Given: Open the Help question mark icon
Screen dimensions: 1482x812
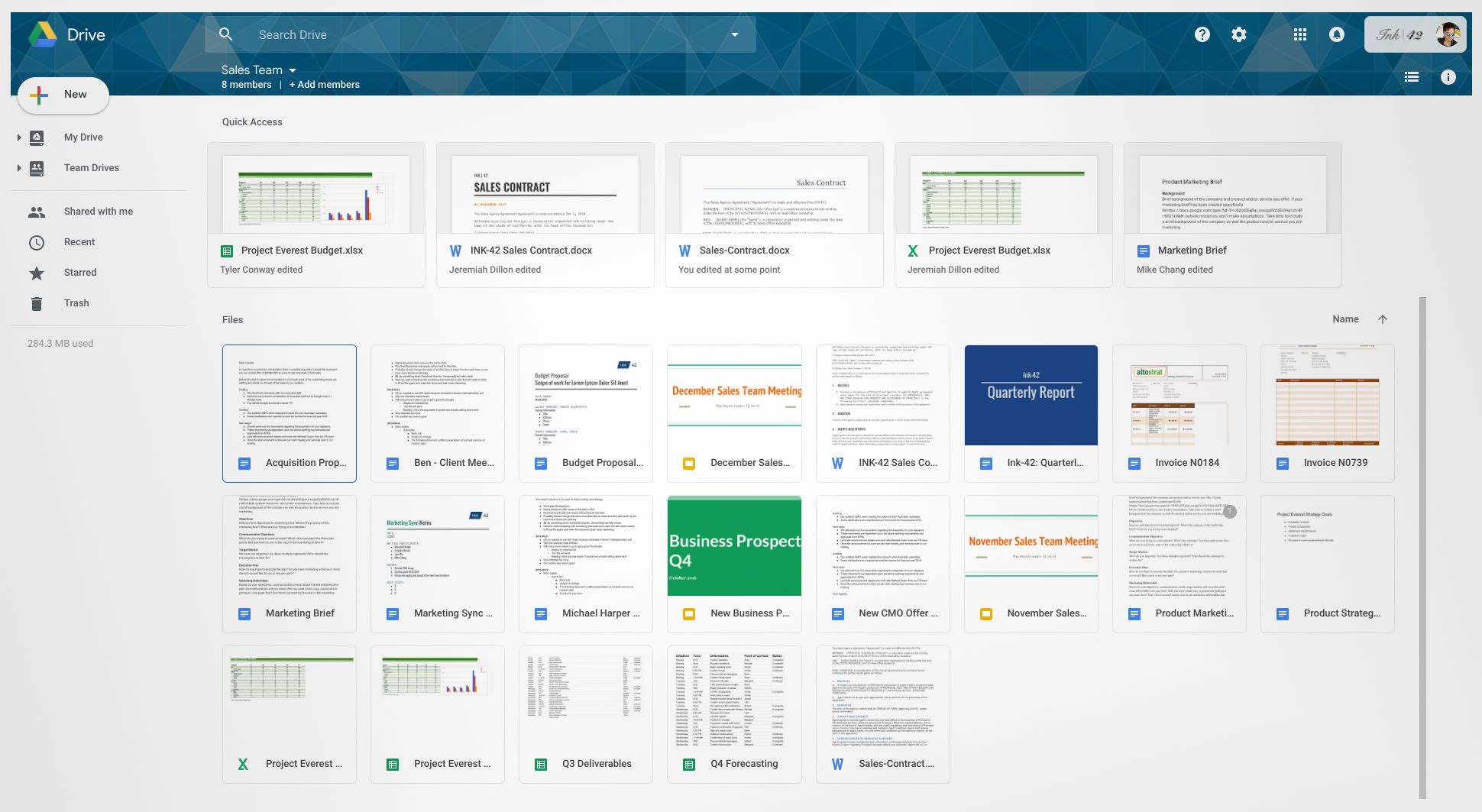Looking at the screenshot, I should click(x=1202, y=34).
